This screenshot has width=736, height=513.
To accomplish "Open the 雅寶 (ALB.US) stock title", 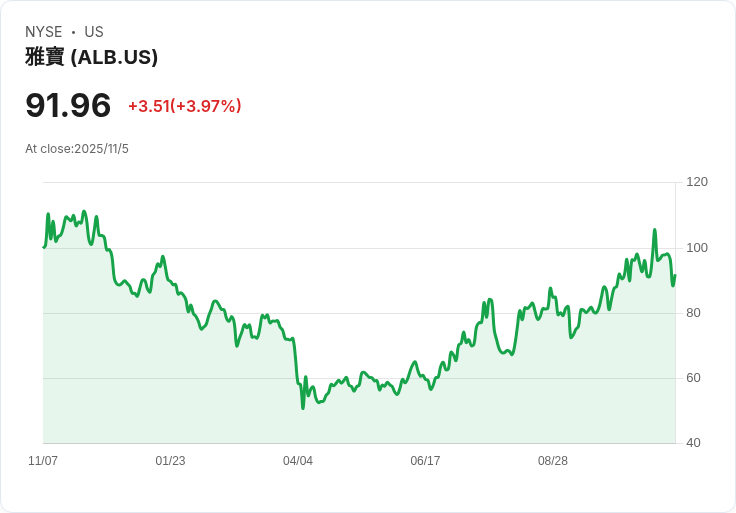I will tap(91, 57).
